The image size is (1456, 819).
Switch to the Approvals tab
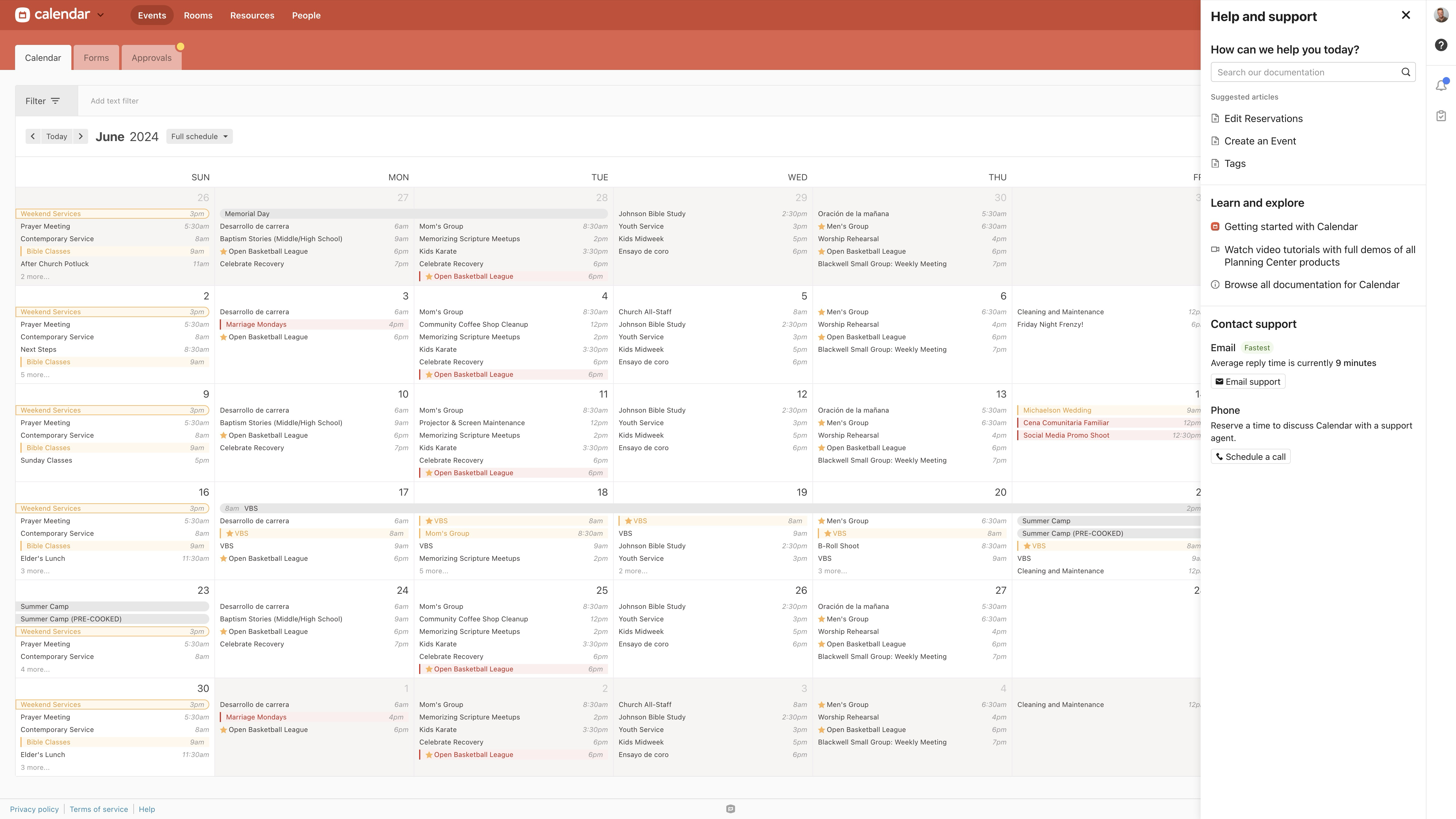(152, 58)
